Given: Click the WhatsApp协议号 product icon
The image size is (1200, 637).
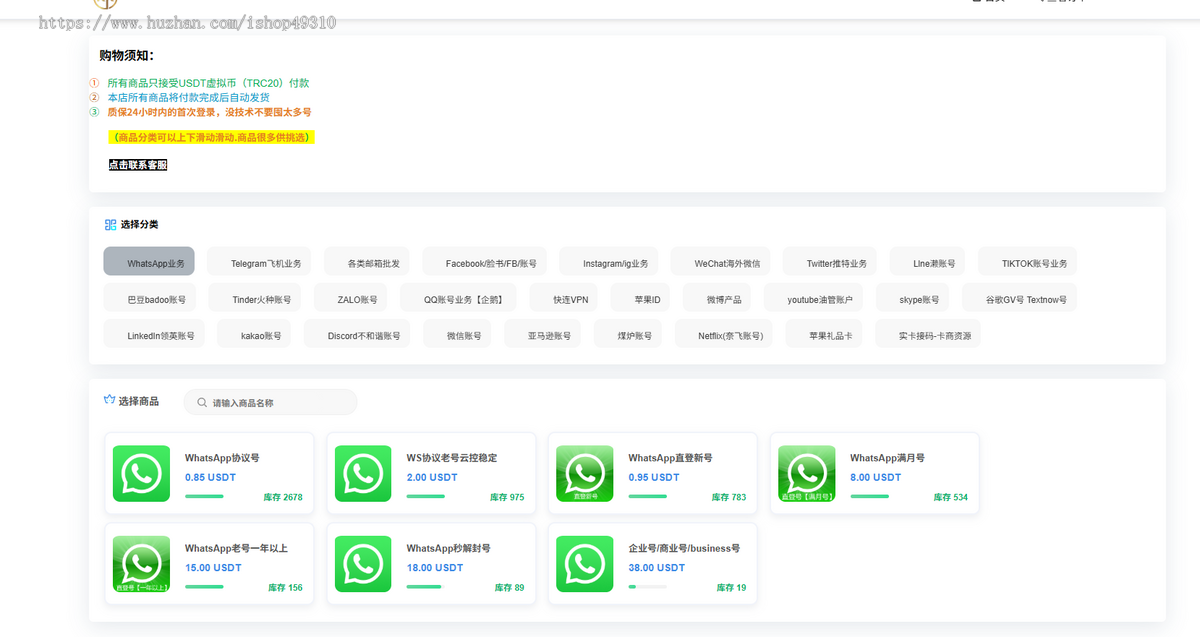Looking at the screenshot, I should pos(141,473).
